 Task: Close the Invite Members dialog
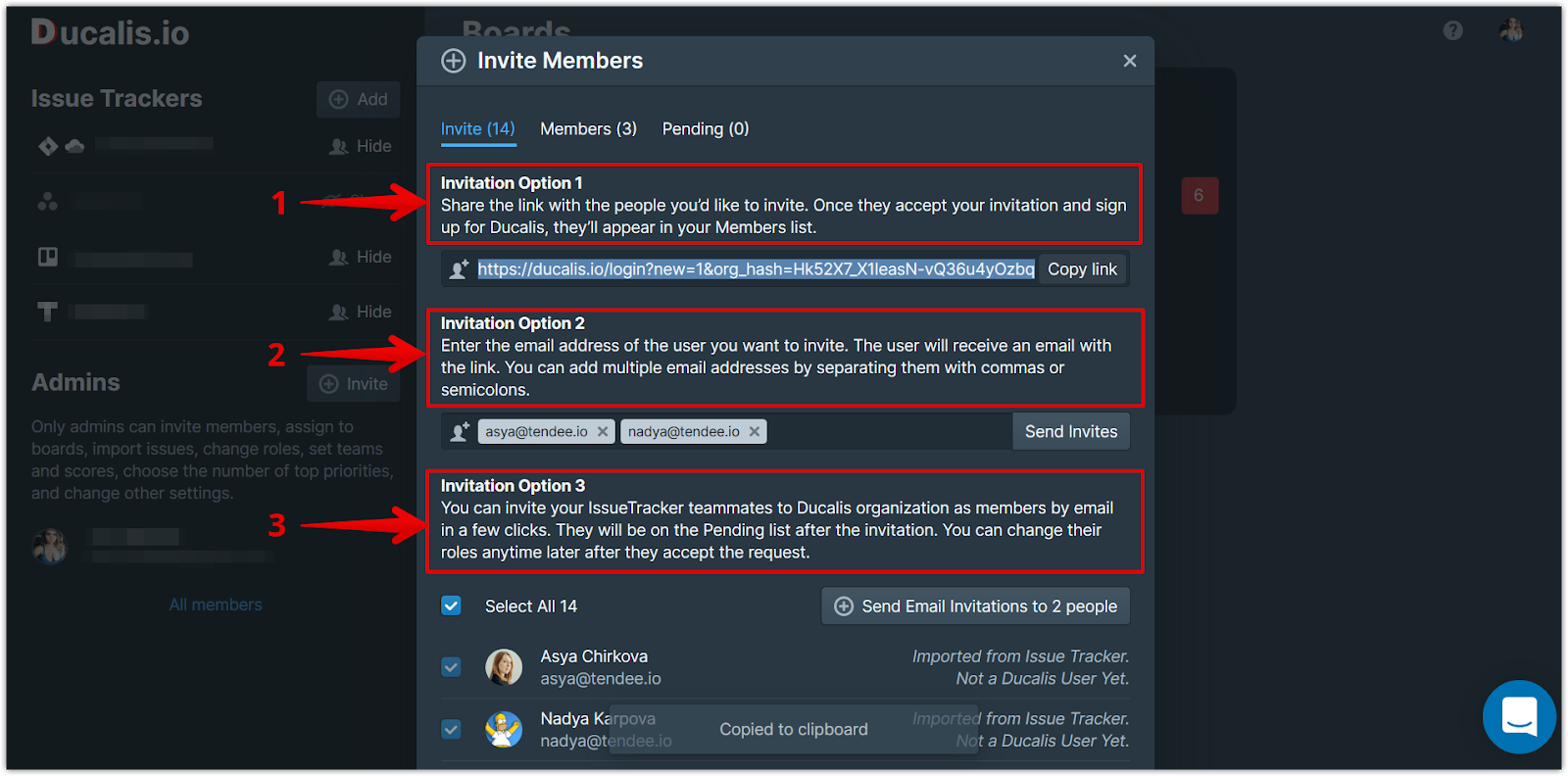click(x=1130, y=61)
